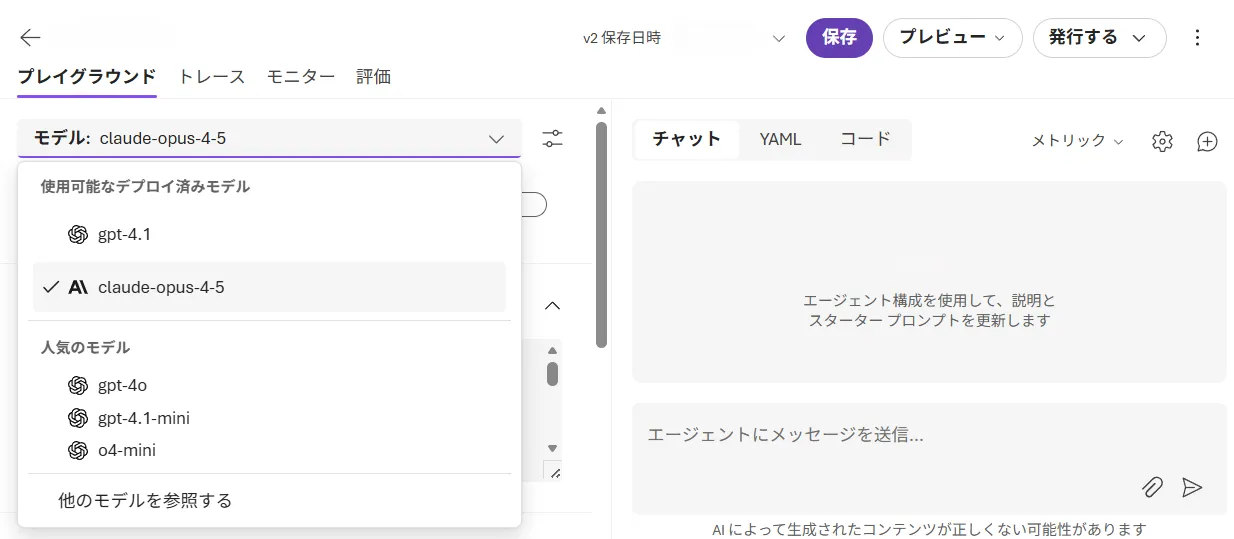Click the purple 保存 button
This screenshot has width=1234, height=539.
[839, 38]
